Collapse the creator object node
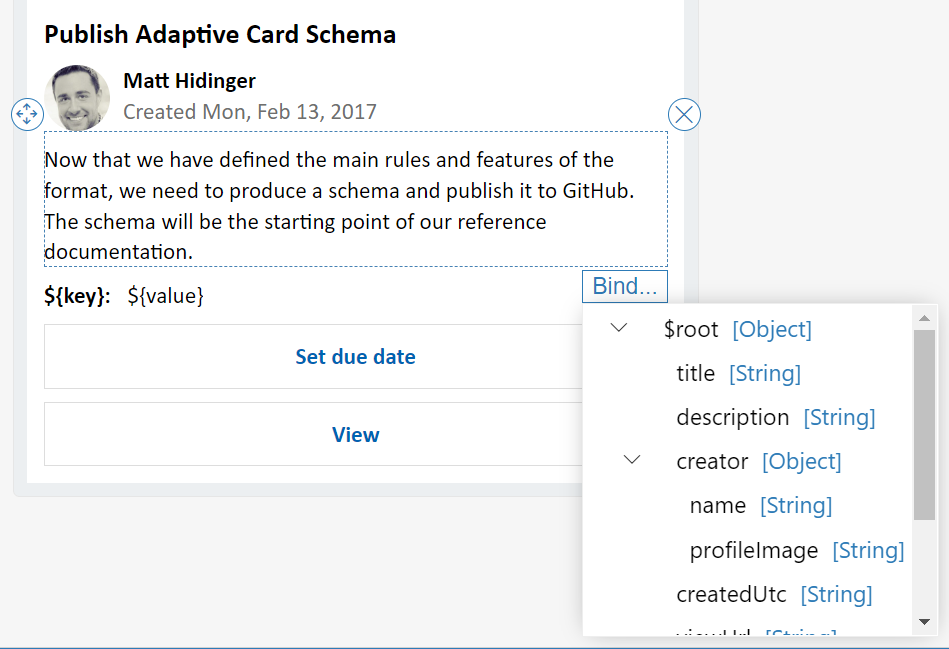Screen dimensions: 949x649 click(x=630, y=460)
